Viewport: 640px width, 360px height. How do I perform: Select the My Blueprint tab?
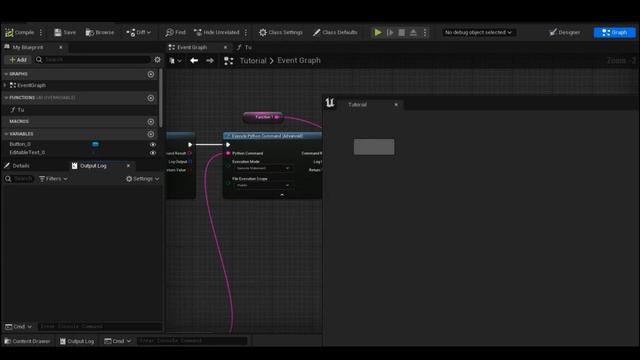tap(27, 47)
